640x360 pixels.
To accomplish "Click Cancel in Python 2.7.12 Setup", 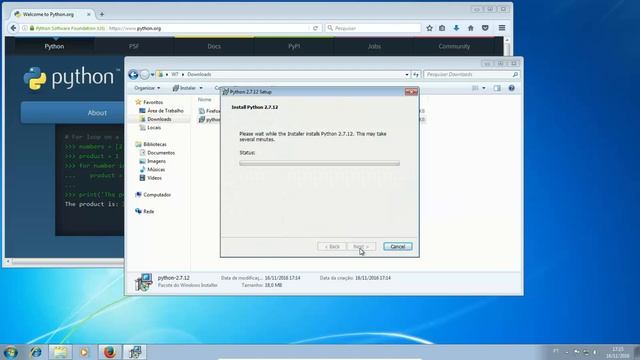I will (398, 247).
